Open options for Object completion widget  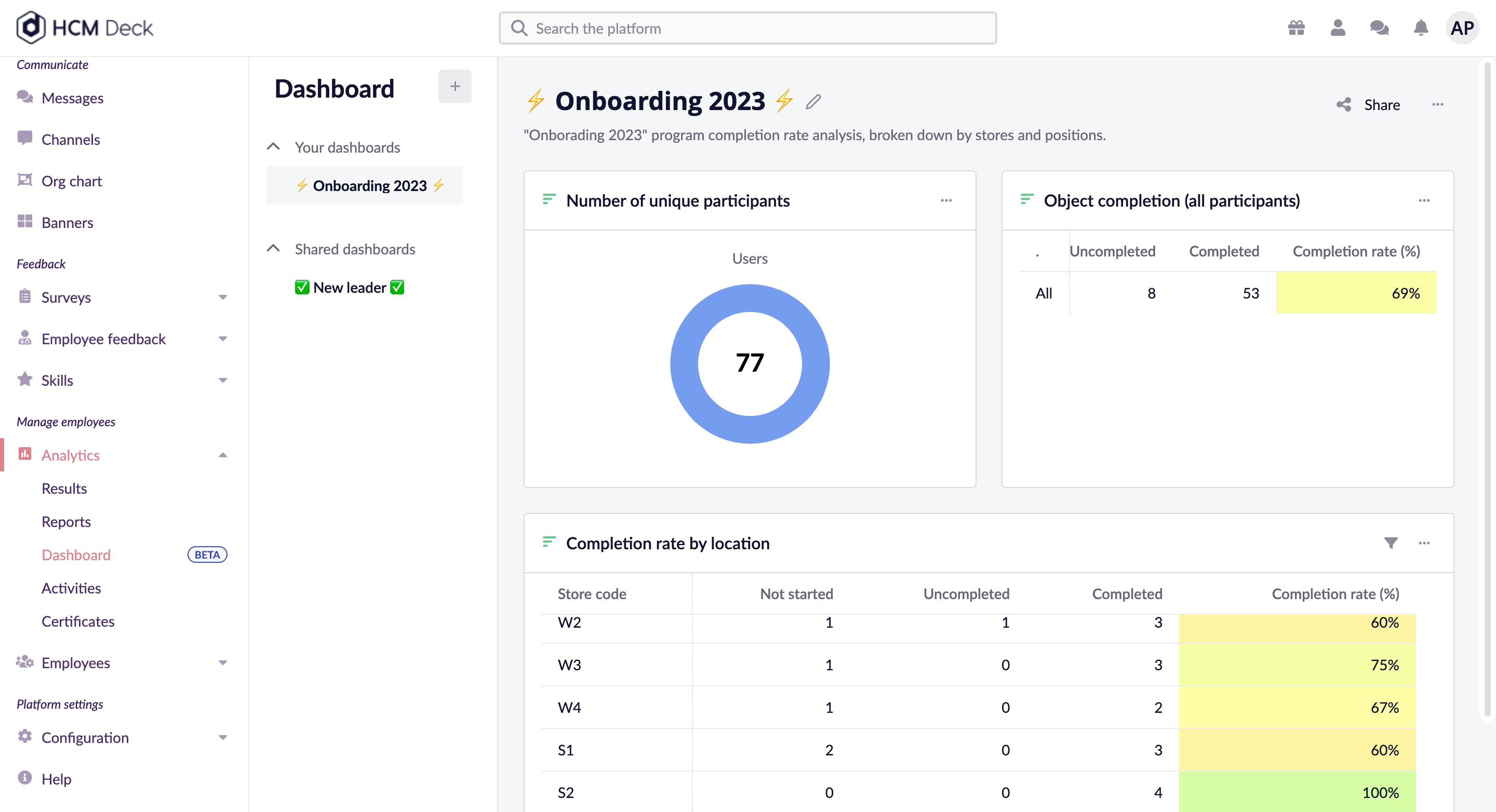pyautogui.click(x=1424, y=200)
